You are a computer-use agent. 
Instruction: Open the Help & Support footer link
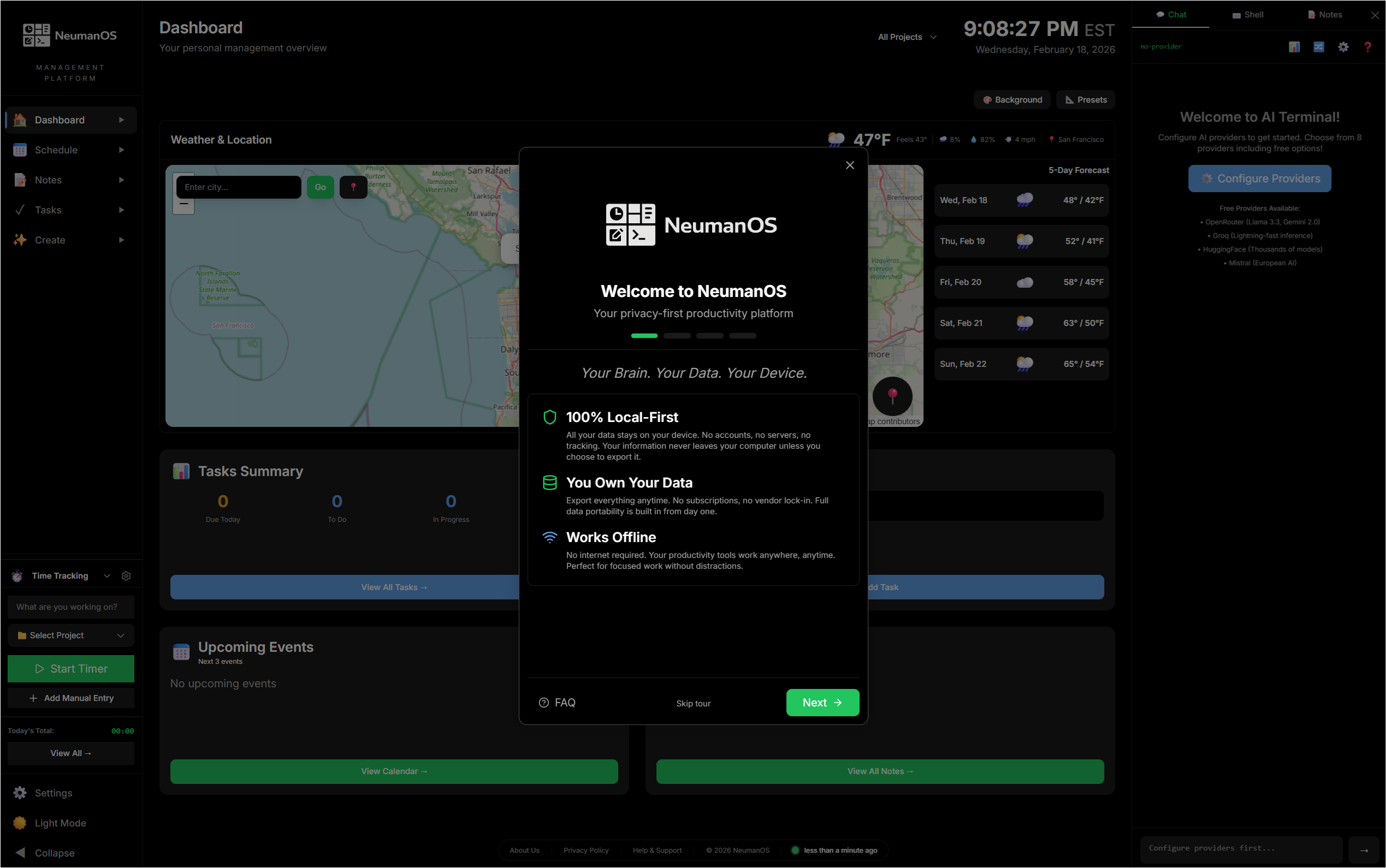coord(657,850)
